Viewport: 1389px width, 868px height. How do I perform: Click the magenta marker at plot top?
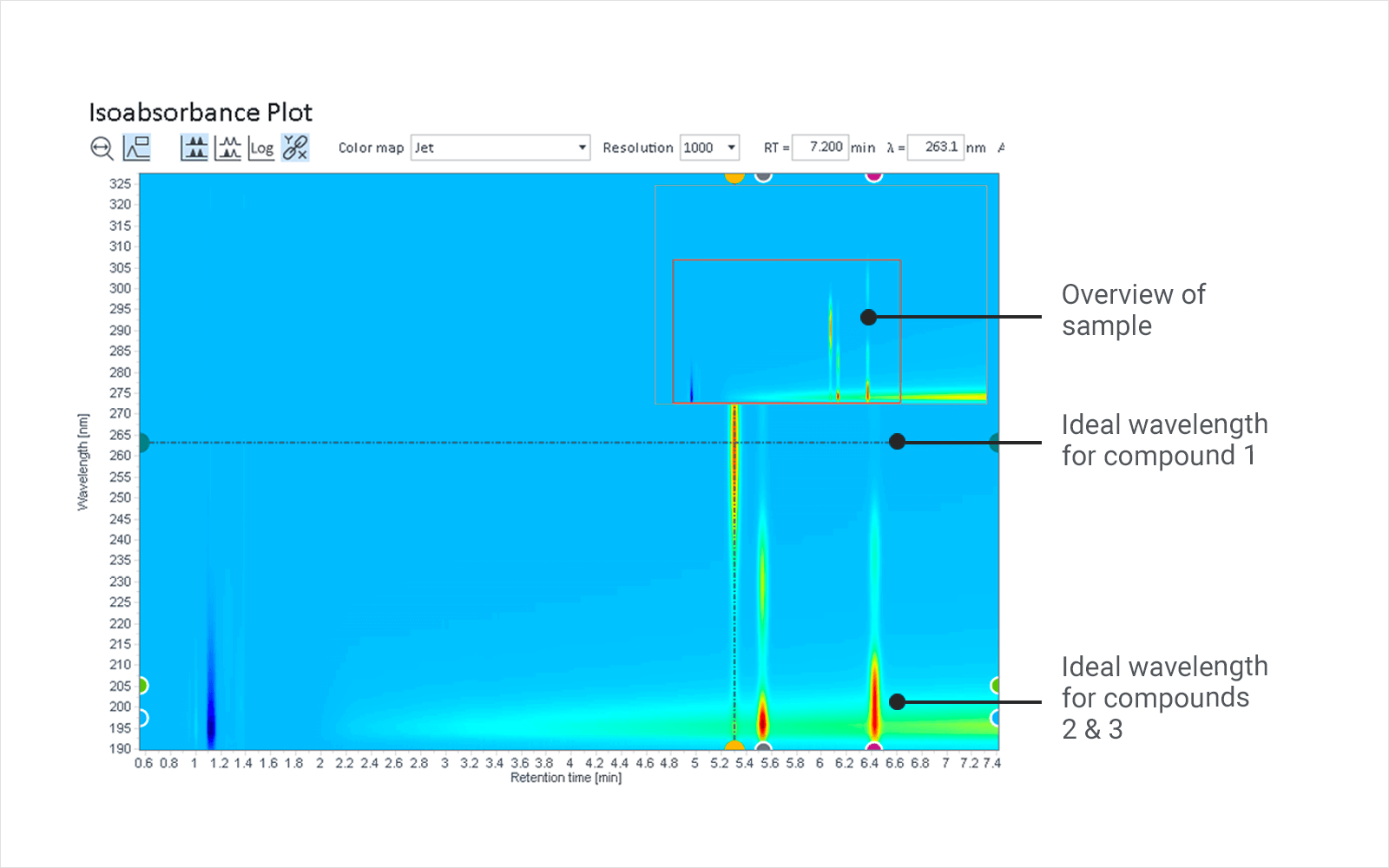[x=874, y=175]
